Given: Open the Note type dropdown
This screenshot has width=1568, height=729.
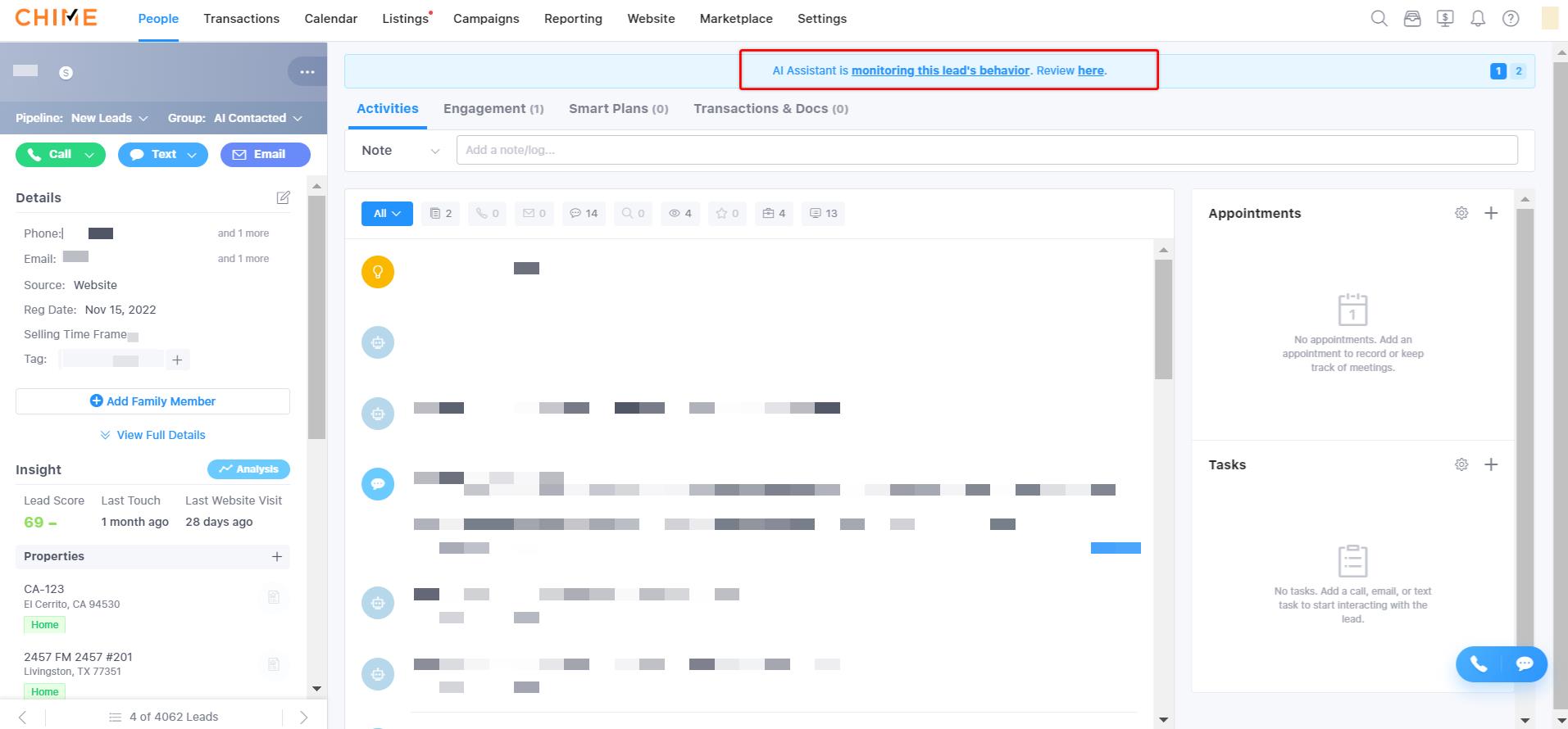Looking at the screenshot, I should [401, 151].
